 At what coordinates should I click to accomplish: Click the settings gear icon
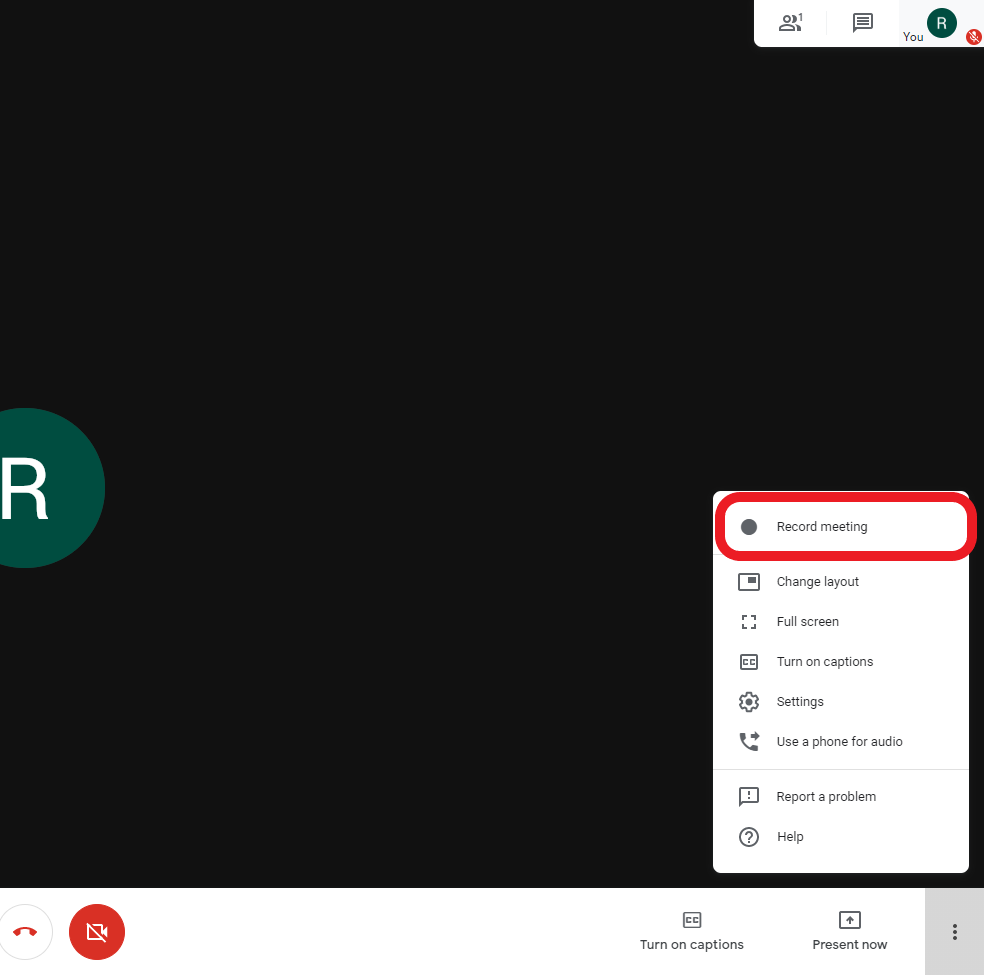point(749,702)
